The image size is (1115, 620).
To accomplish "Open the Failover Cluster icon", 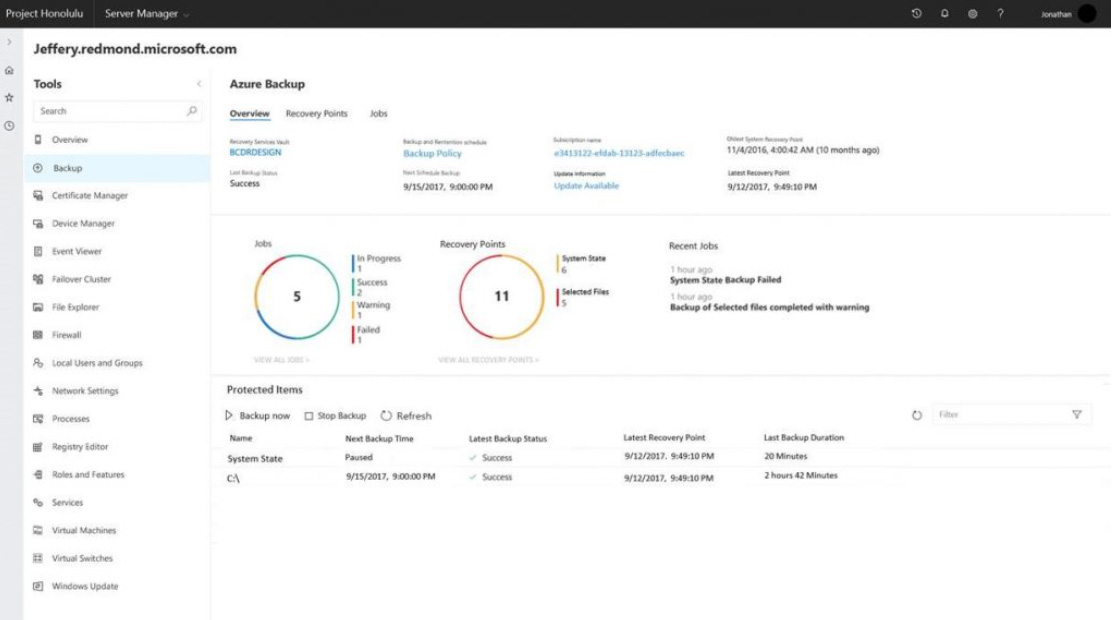I will (38, 279).
